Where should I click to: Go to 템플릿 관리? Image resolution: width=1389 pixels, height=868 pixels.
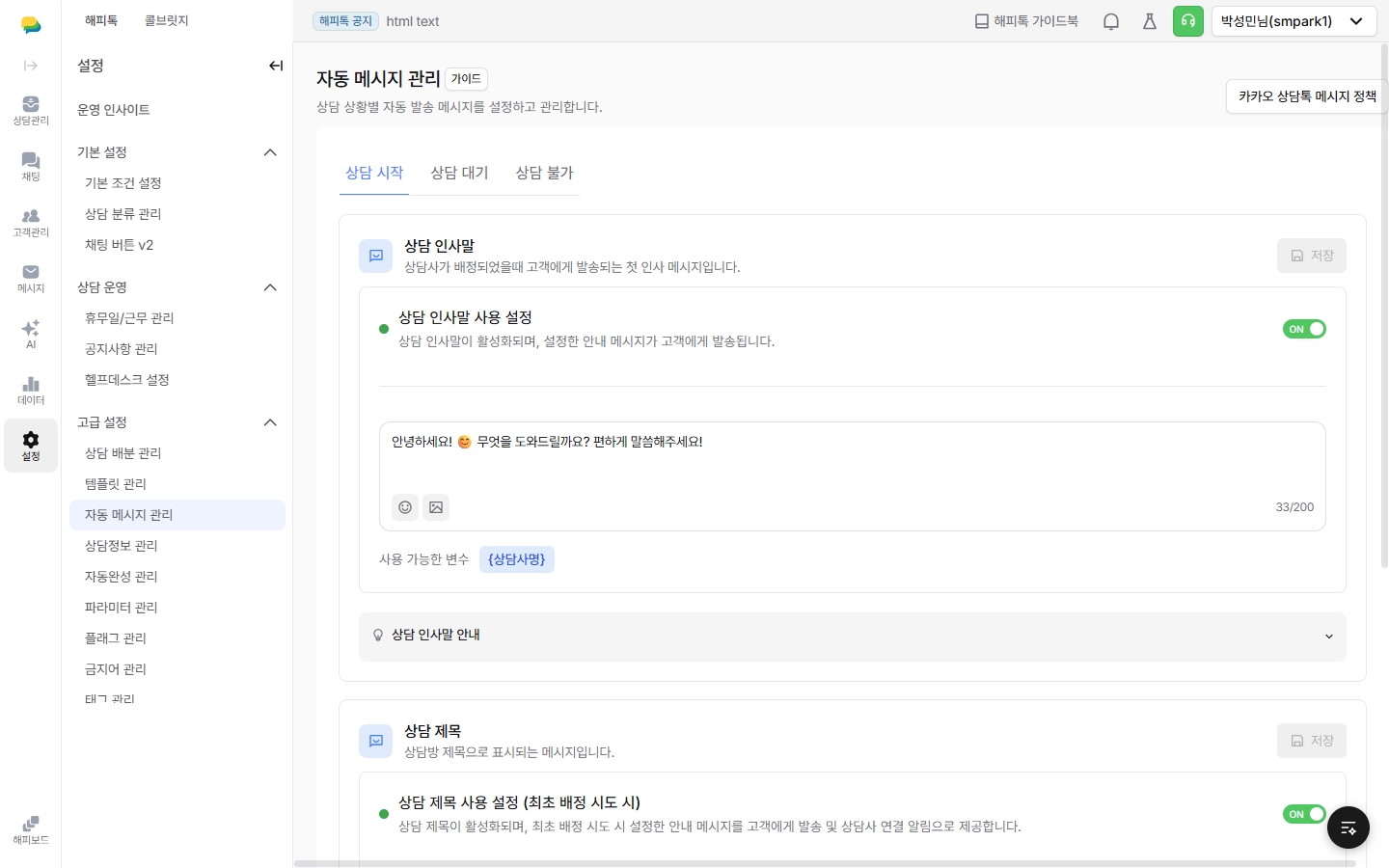point(116,484)
